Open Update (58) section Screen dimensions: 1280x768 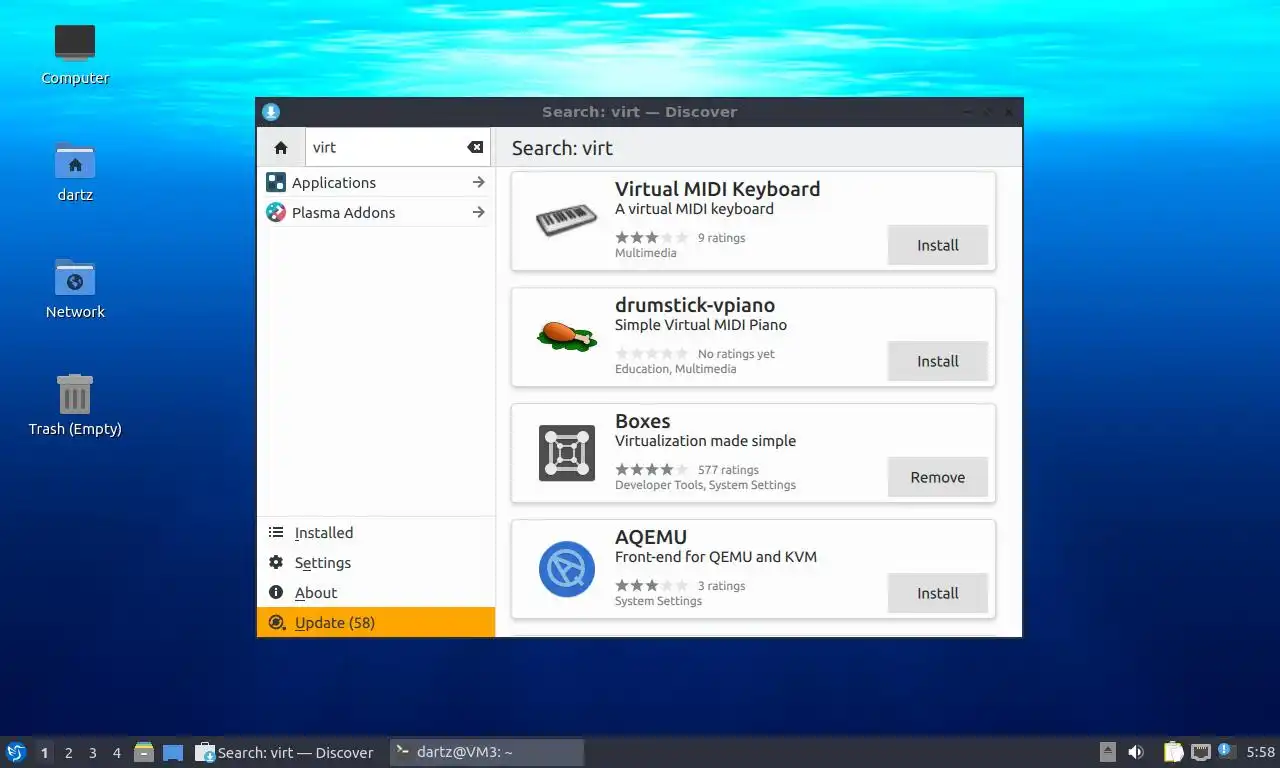coord(376,622)
